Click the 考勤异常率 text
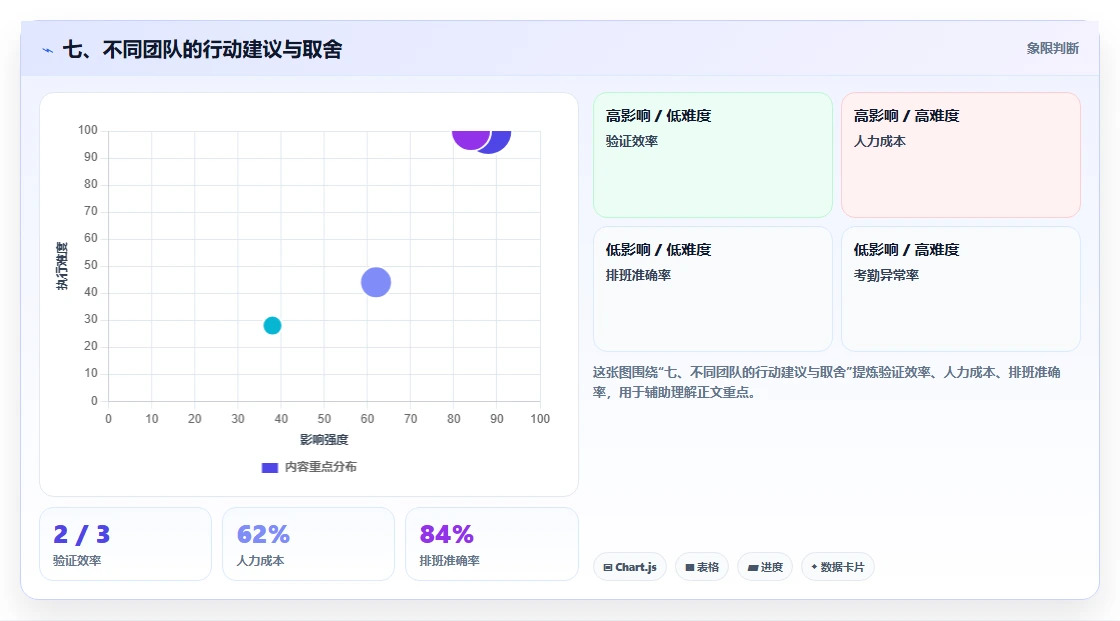Screen dimensions: 1120x621 point(886,275)
